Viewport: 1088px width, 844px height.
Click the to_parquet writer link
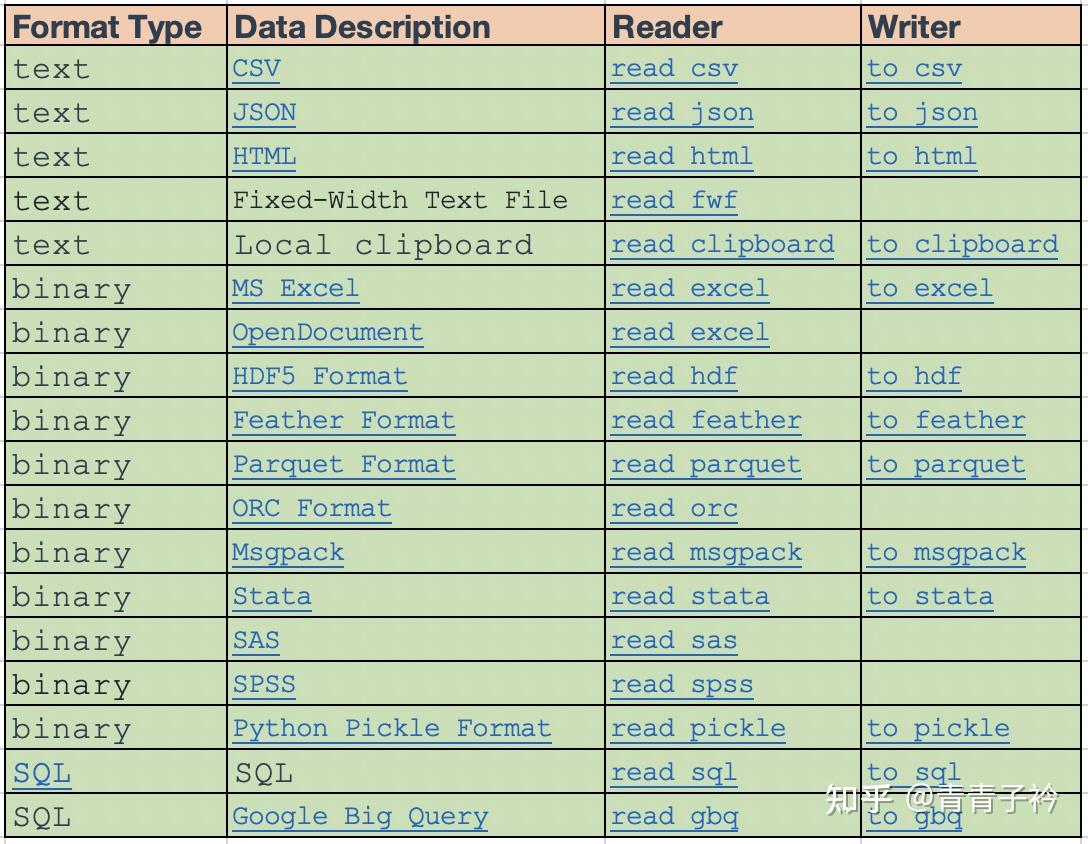[x=945, y=465]
